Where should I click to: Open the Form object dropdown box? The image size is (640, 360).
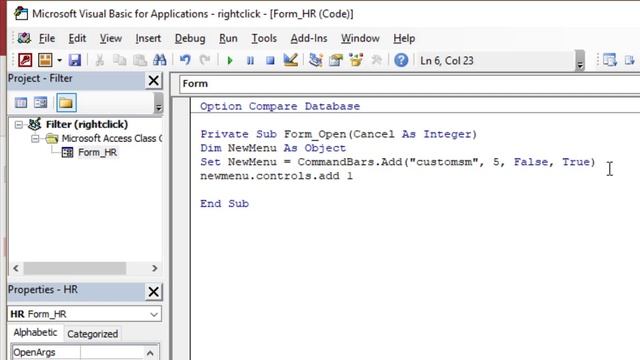[409, 84]
